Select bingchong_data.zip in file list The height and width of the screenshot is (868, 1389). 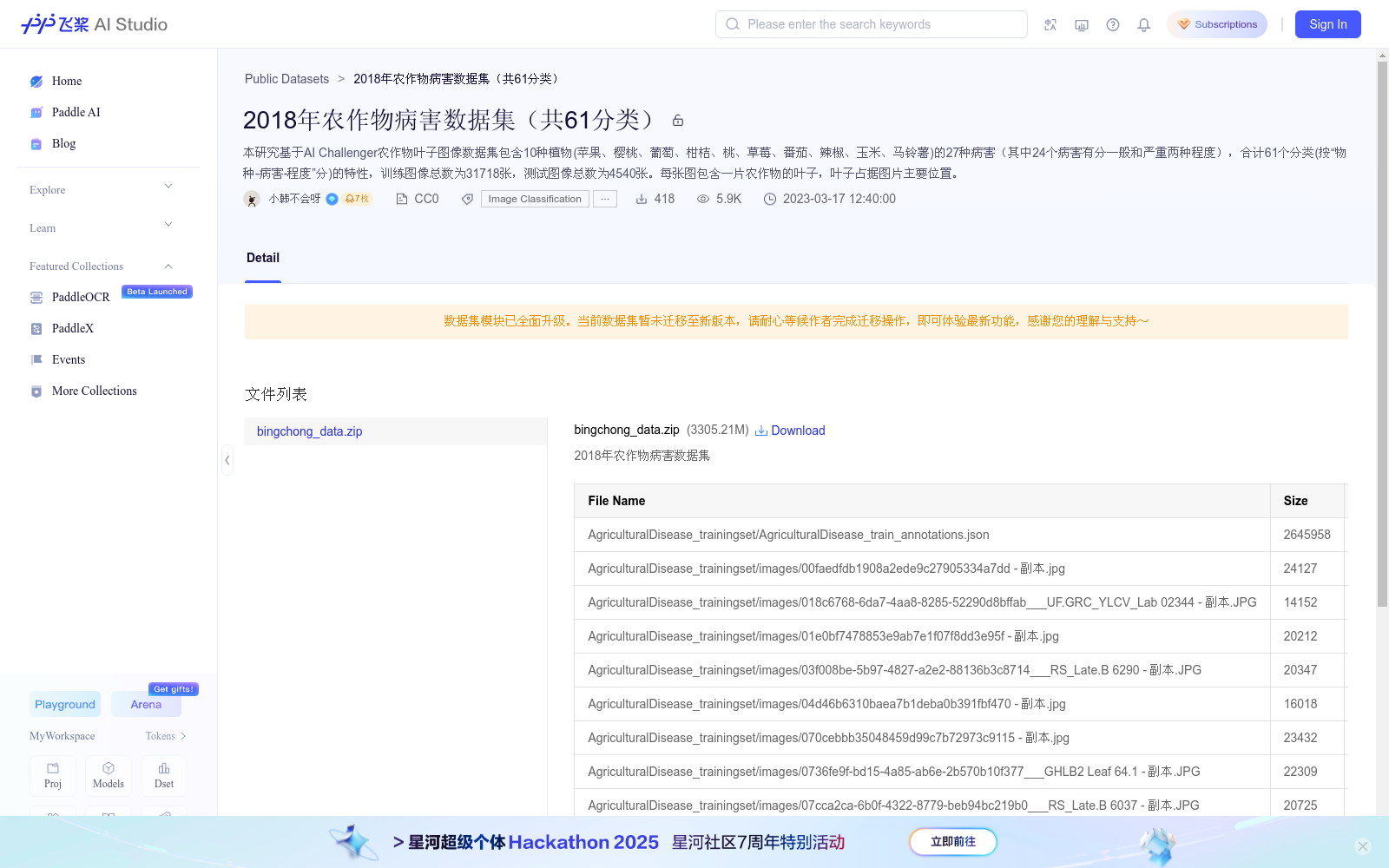click(x=396, y=431)
